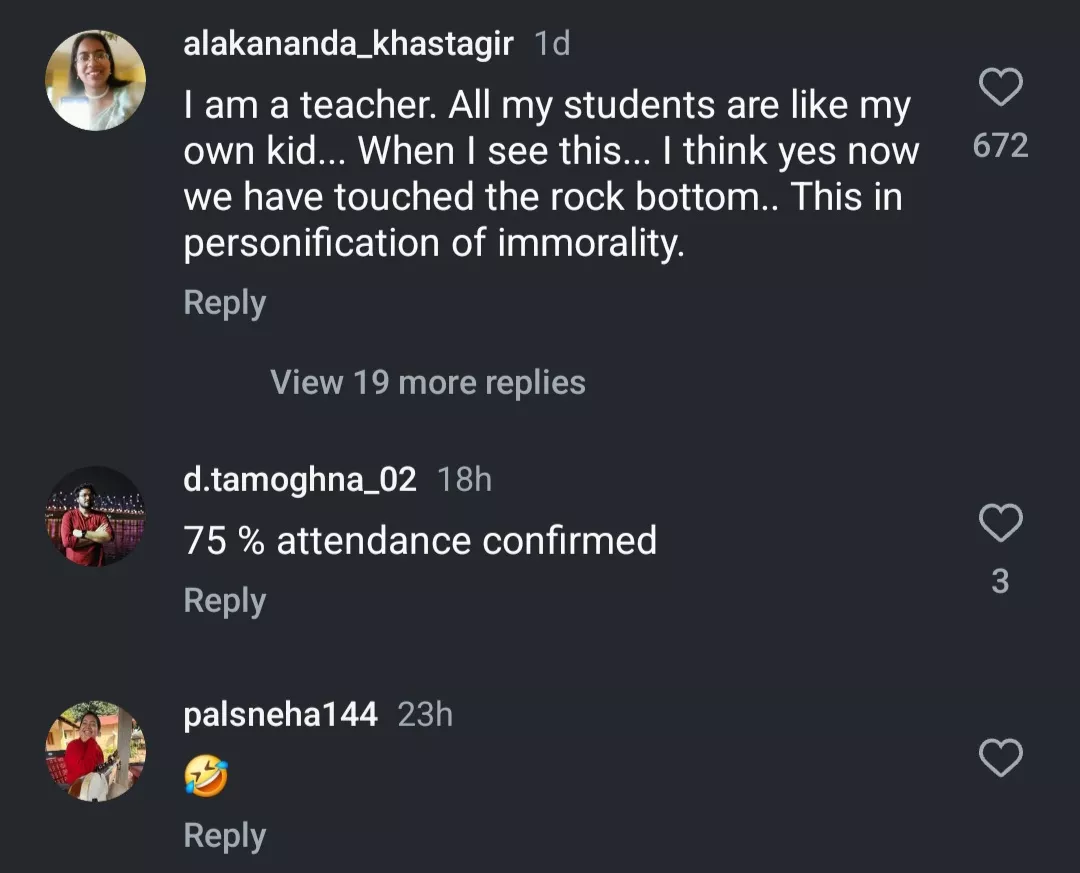Like palsneha144's laughing emoji comment
The image size is (1080, 873).
[x=999, y=758]
